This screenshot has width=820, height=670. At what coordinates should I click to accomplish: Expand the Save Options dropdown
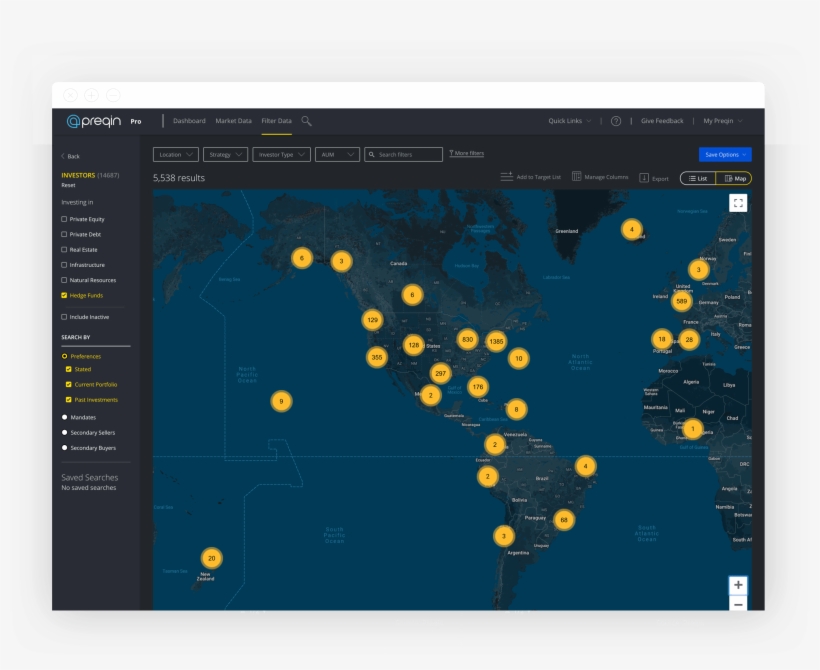(x=725, y=155)
